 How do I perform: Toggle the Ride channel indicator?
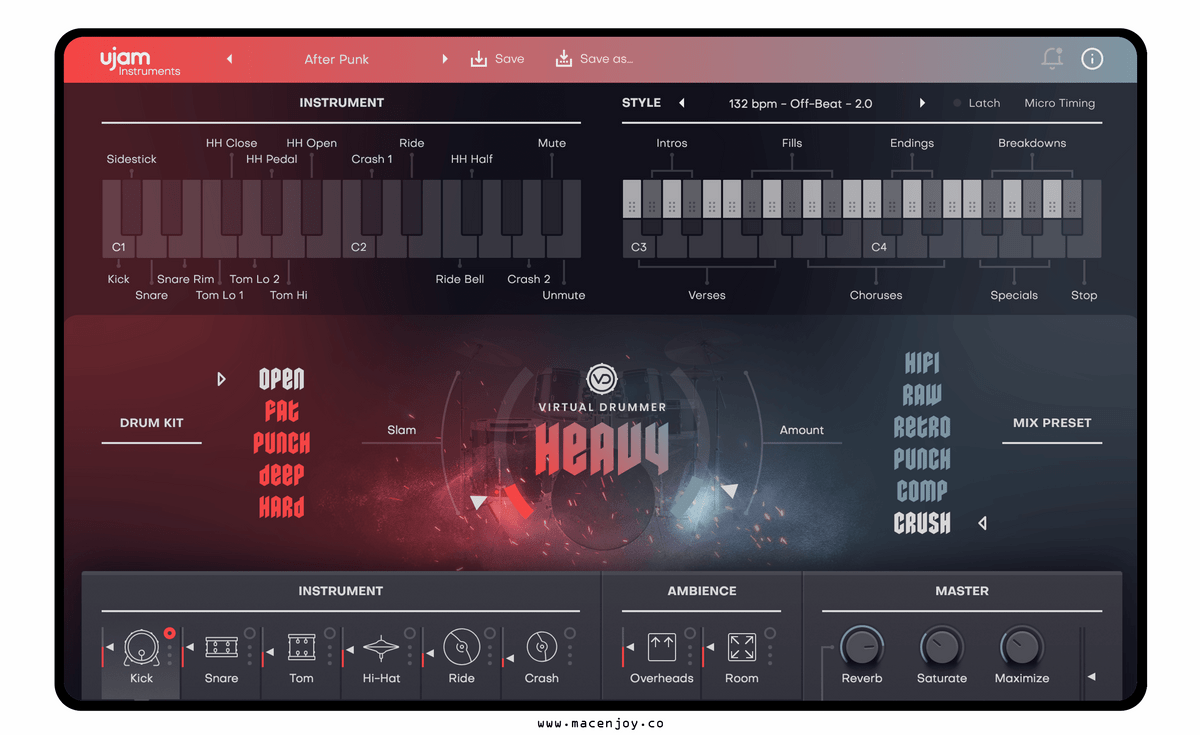point(489,633)
